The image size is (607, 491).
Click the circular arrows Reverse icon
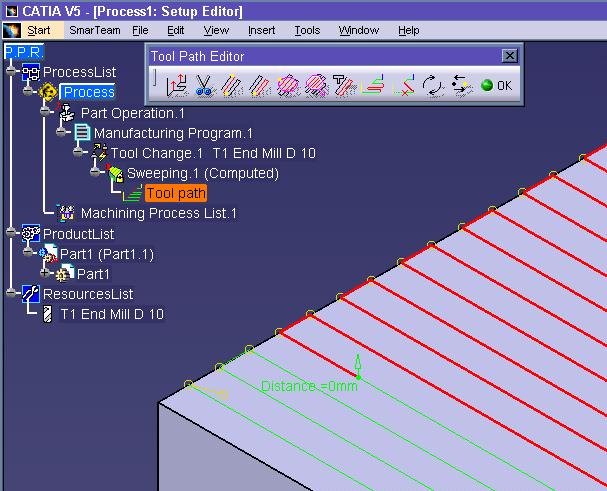point(432,85)
